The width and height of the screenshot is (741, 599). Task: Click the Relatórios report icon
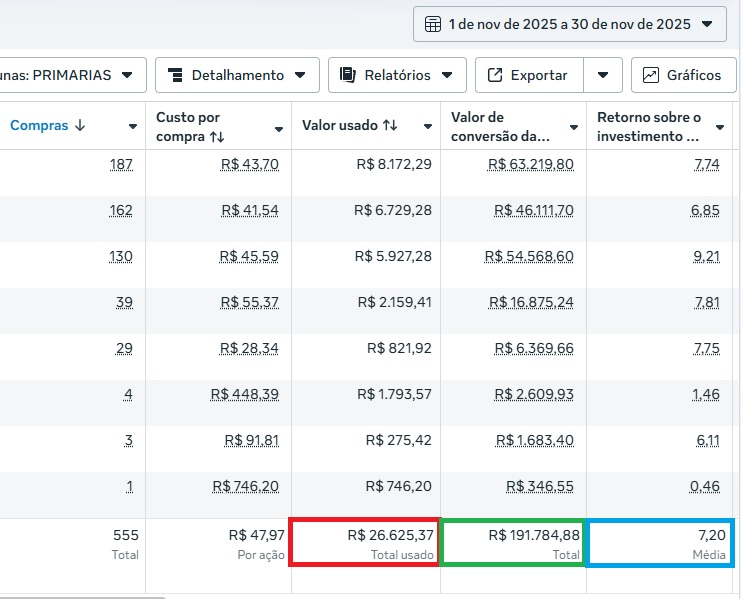point(348,75)
